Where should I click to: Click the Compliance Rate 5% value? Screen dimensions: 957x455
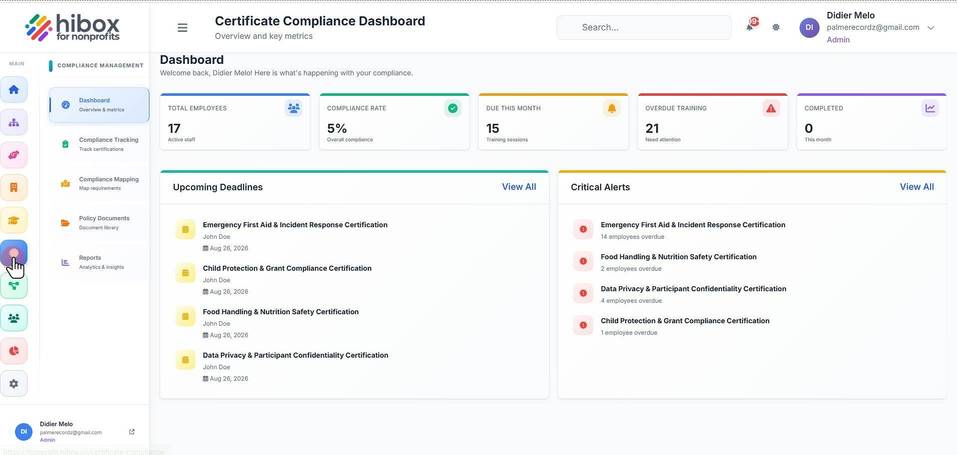(337, 128)
